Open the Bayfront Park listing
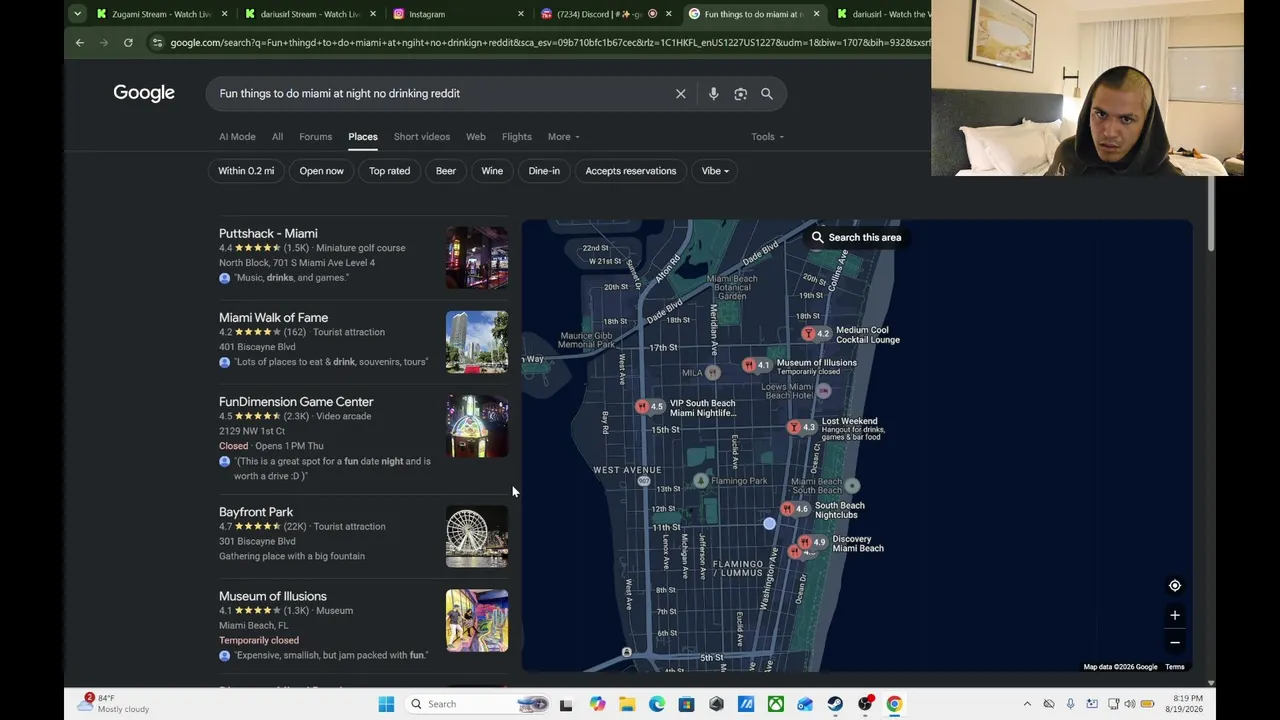The image size is (1280, 720). point(256,512)
